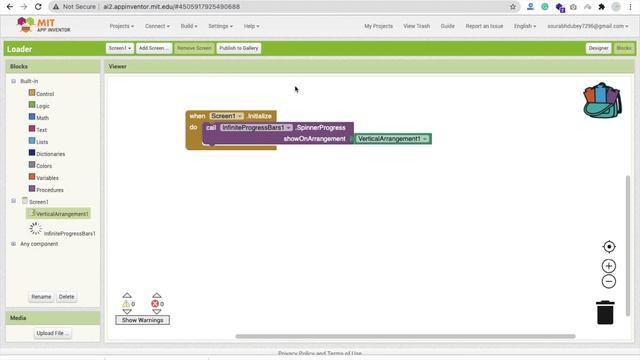Open the Dictionaries blocks category
Screen dimensions: 640x360
(x=50, y=154)
